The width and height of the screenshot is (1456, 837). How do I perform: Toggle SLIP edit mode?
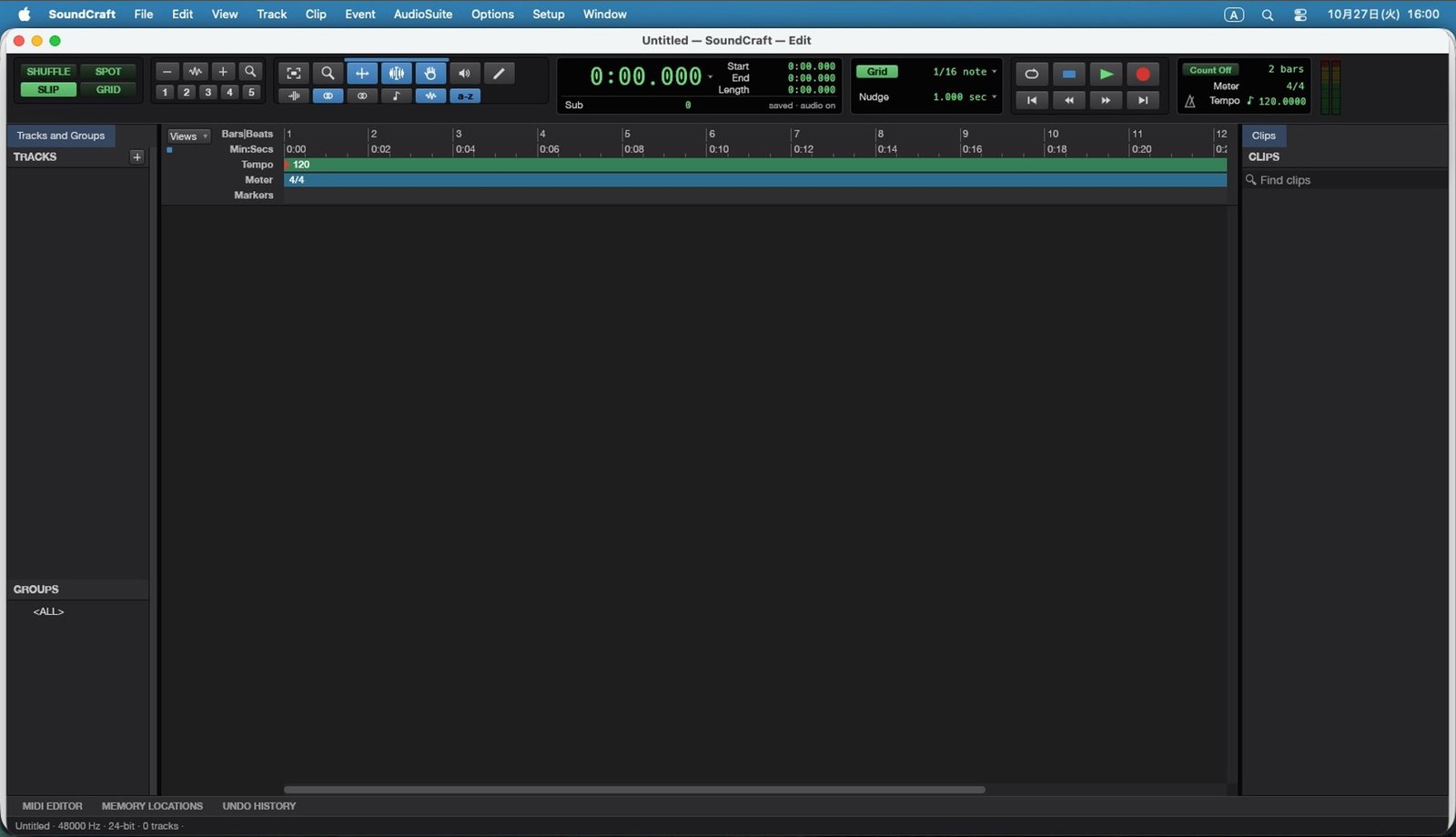pos(48,89)
